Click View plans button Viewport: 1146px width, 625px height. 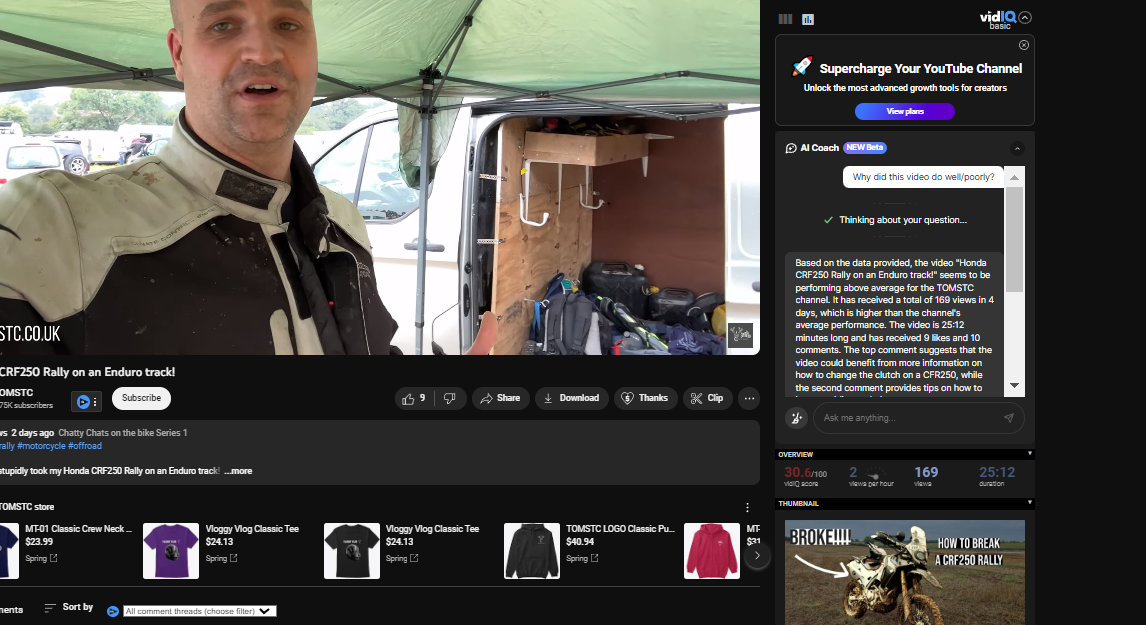[904, 111]
